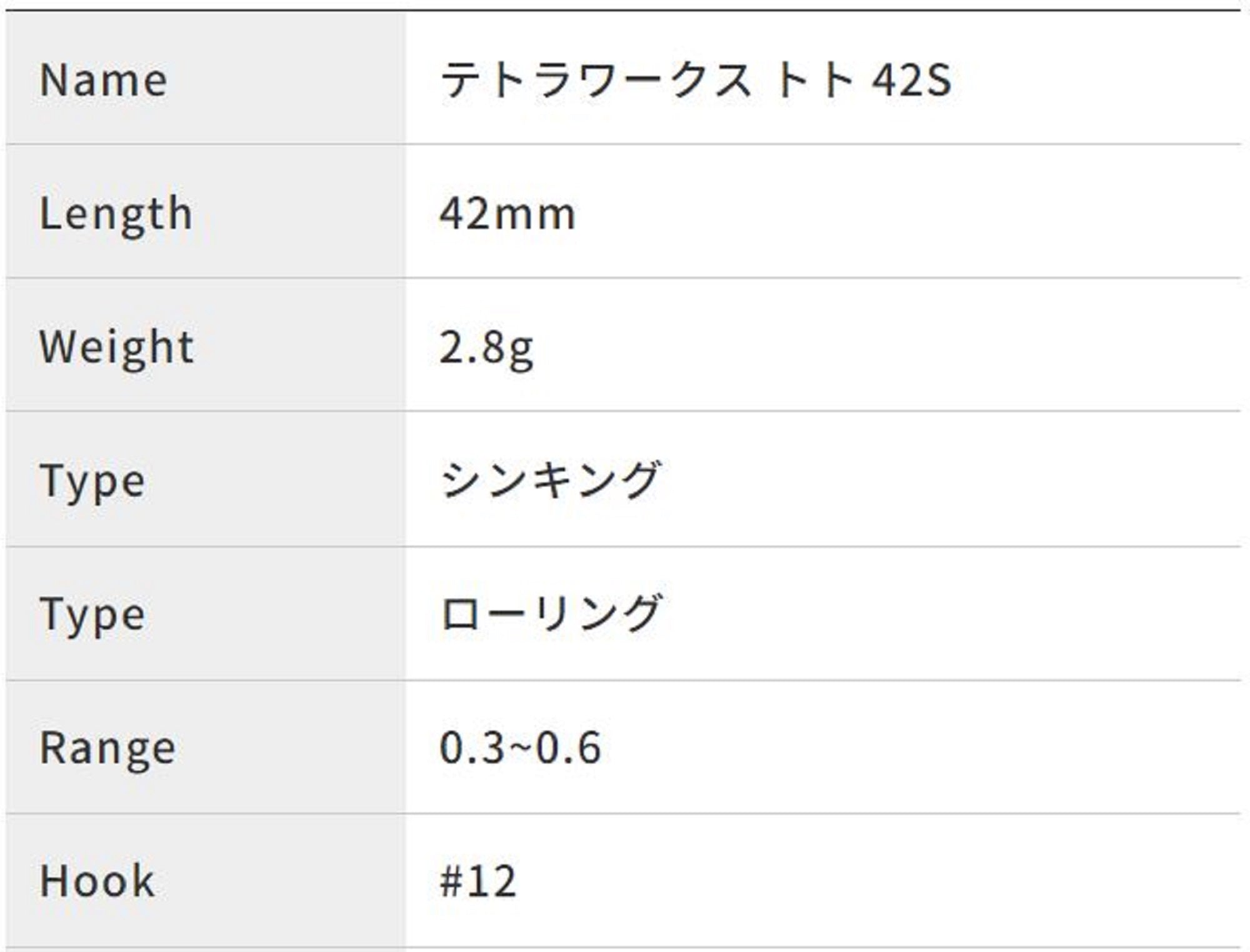1250x952 pixels.
Task: Select the シンキング type value
Action: coord(550,481)
